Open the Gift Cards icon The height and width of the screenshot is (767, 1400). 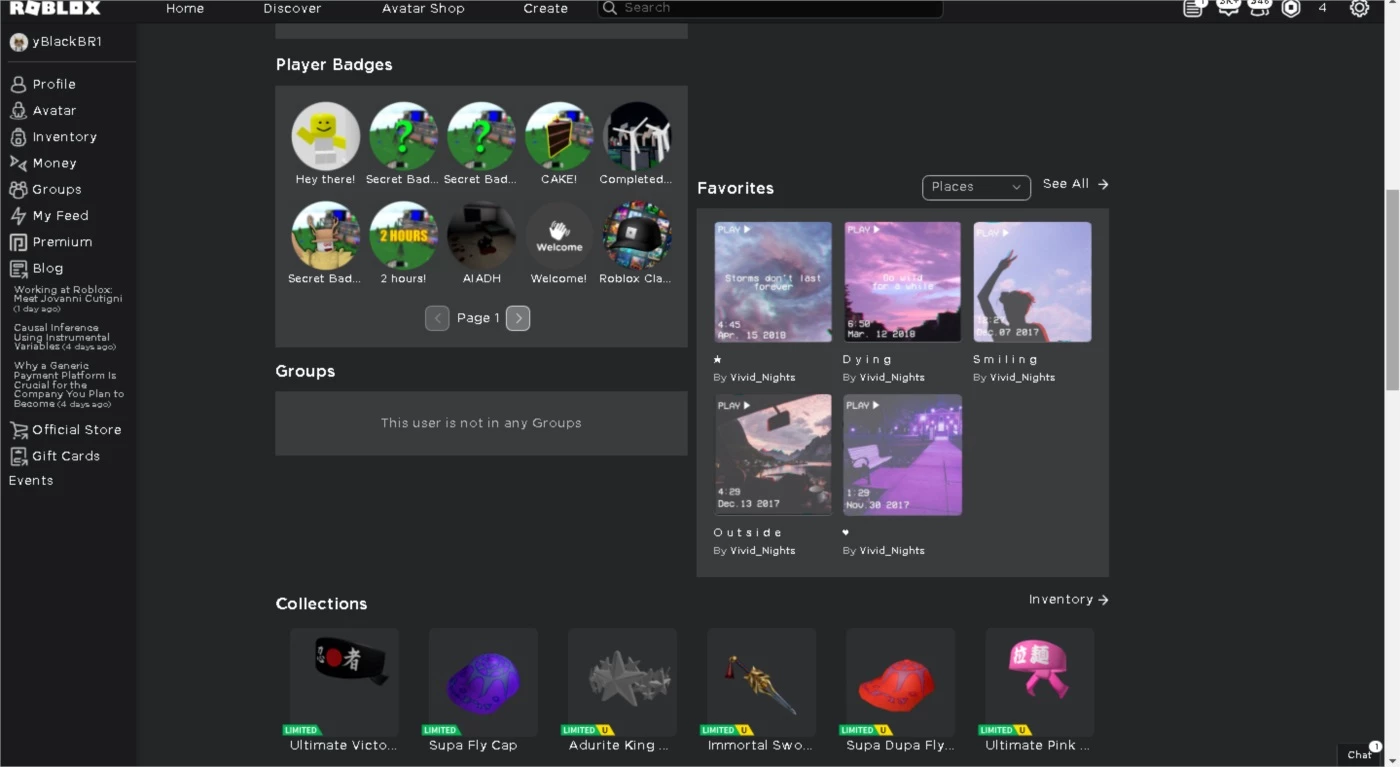point(19,456)
